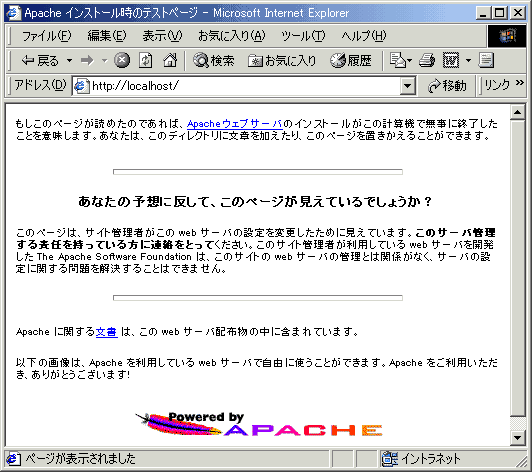Viewport: 532px width, 472px height.
Task: Open the Favorites (お気に入り) toolbar button
Action: pos(282,61)
